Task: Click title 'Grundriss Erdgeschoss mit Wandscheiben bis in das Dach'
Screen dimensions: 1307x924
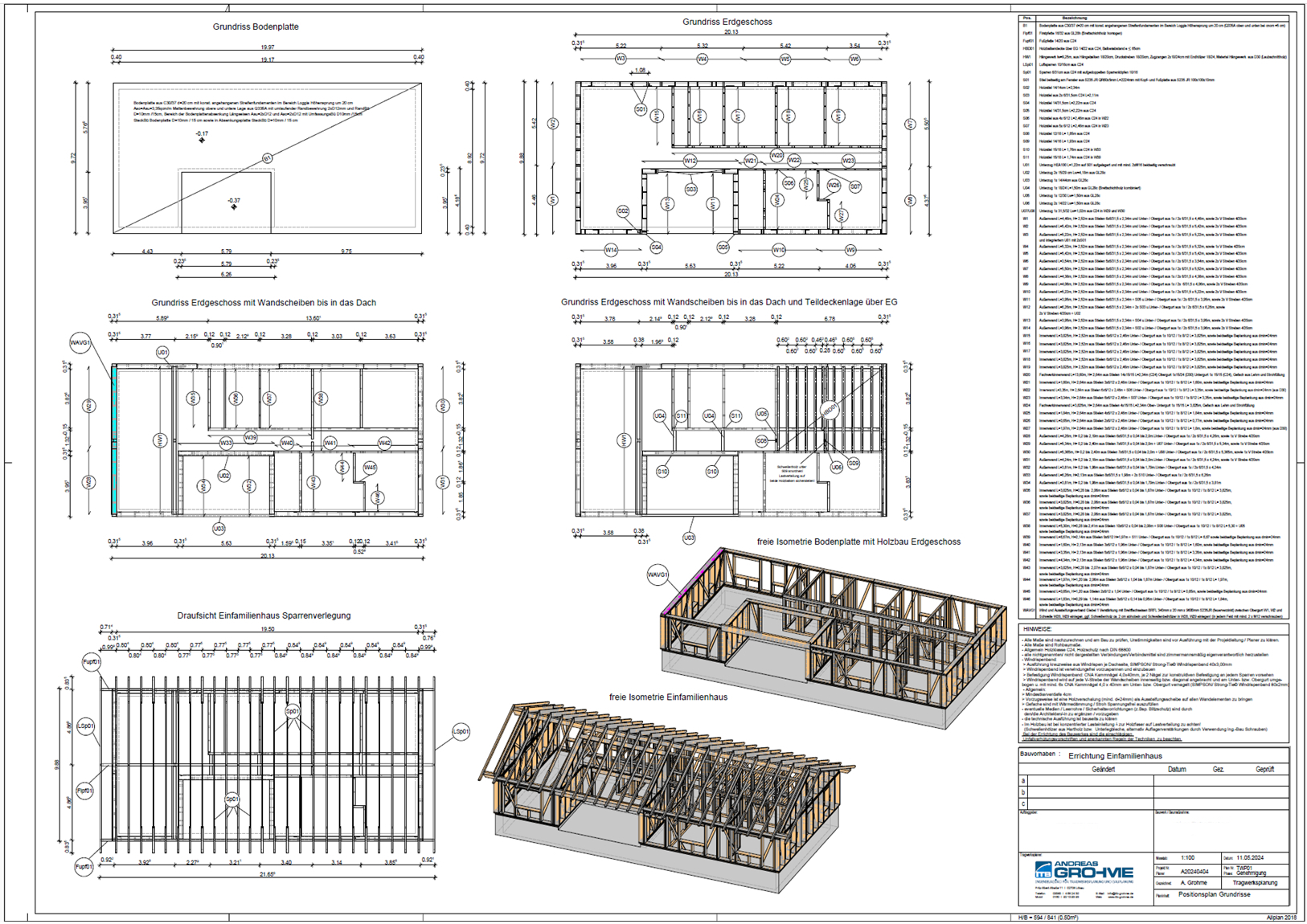Action: click(264, 303)
